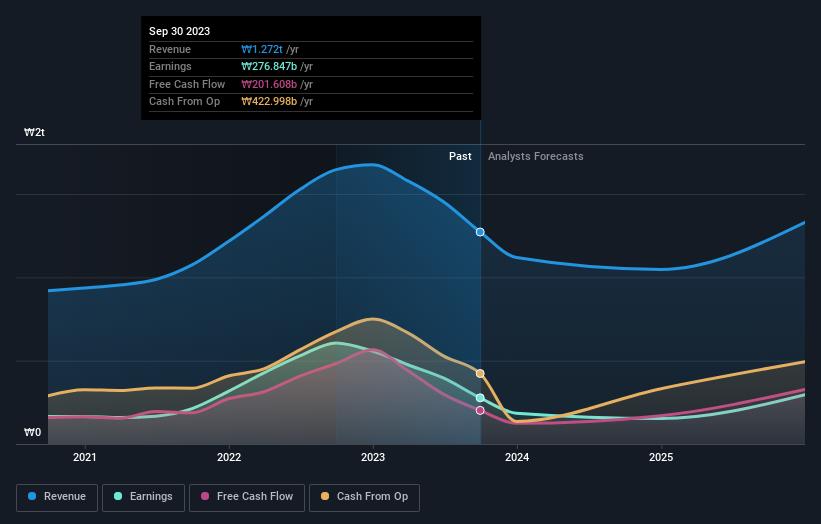Toggle the Earnings legend button
Viewport: 821px width, 524px height.
click(143, 497)
